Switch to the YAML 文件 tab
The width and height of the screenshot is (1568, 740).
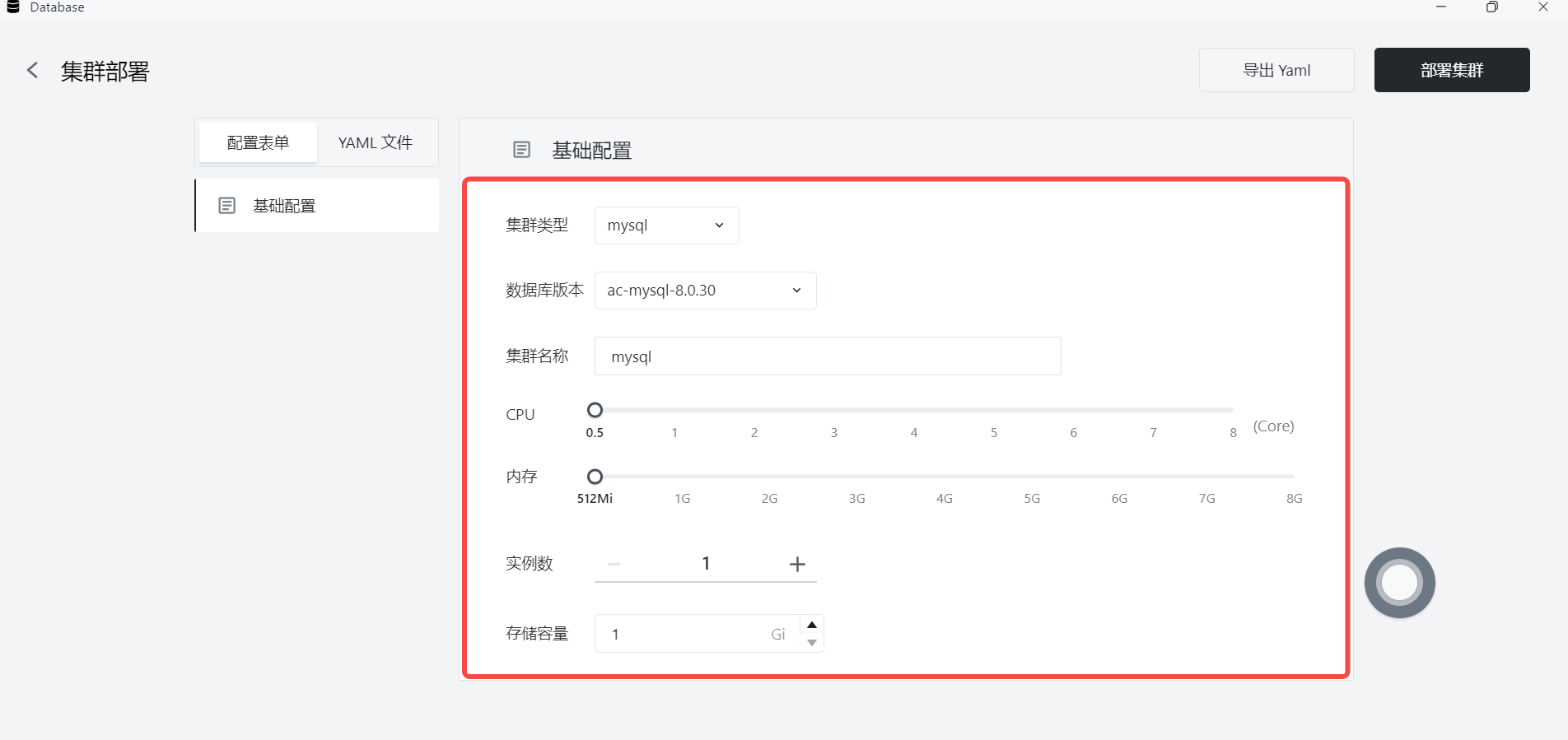(375, 143)
